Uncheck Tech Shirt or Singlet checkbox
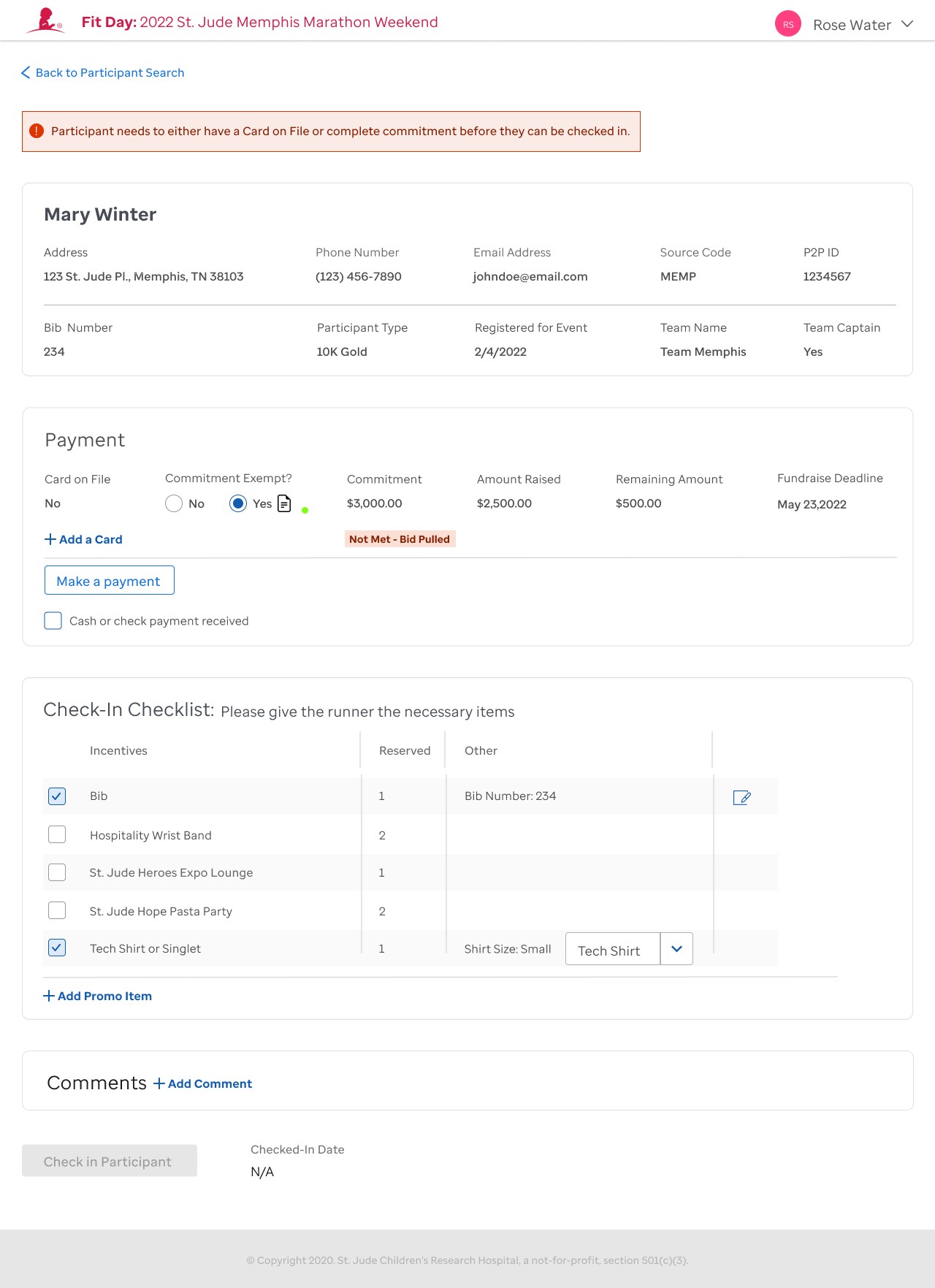Viewport: 935px width, 1288px height. point(57,948)
